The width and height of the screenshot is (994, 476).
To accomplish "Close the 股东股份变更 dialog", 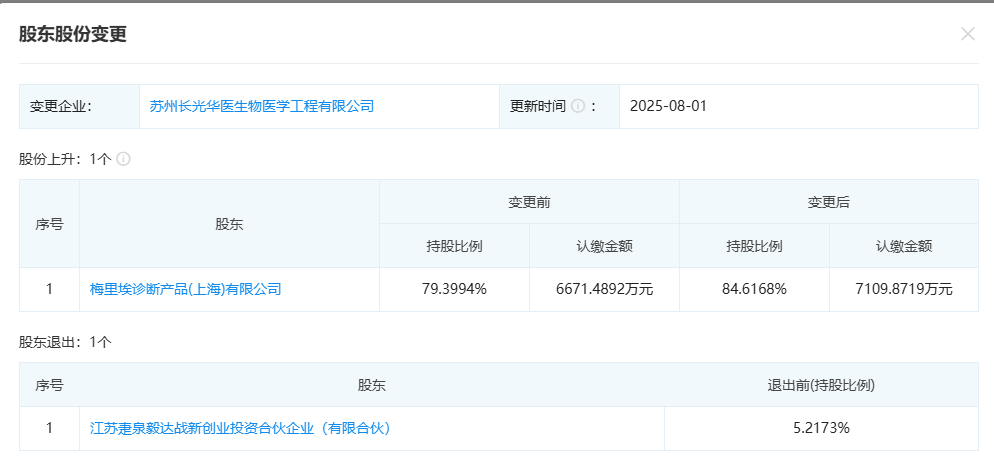I will (x=967, y=34).
